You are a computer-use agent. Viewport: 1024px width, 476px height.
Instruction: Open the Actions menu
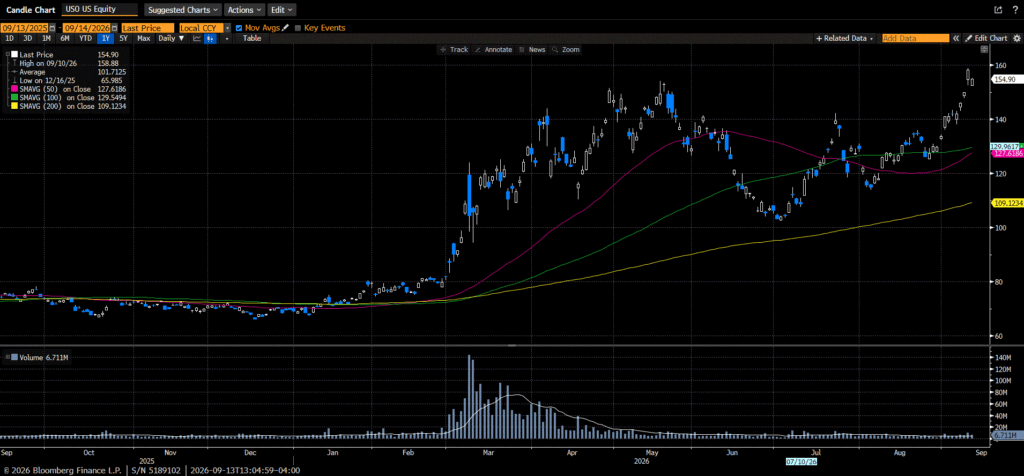tap(245, 10)
